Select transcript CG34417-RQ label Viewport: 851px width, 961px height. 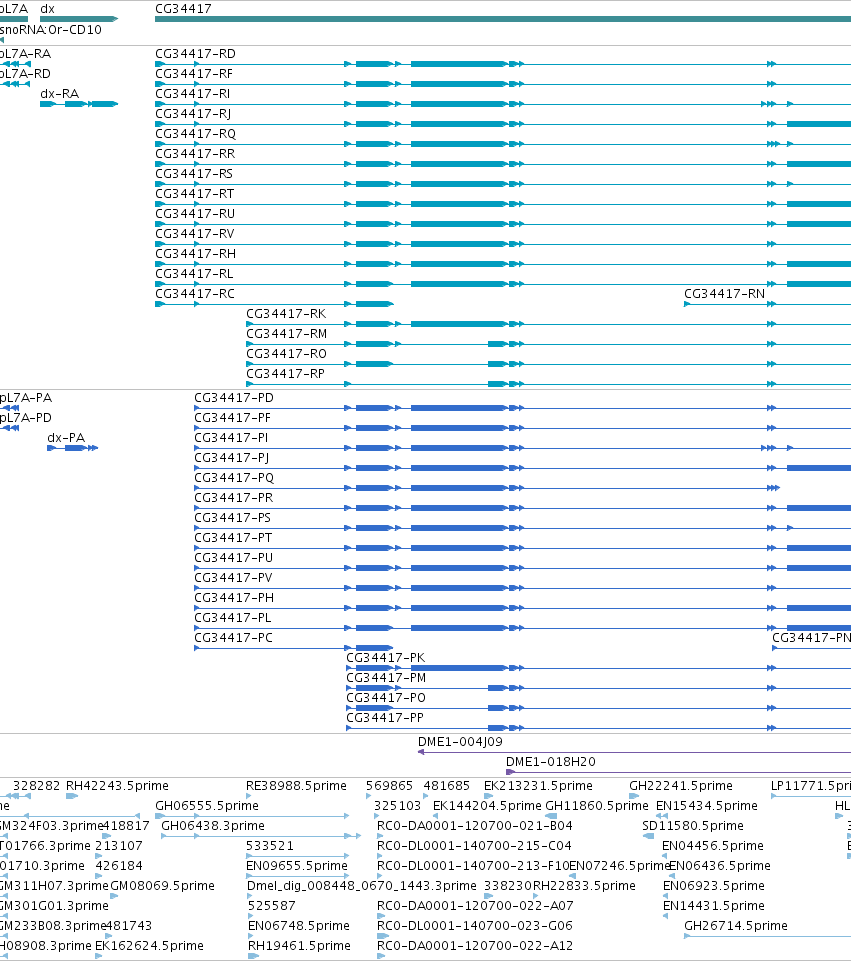(195, 134)
